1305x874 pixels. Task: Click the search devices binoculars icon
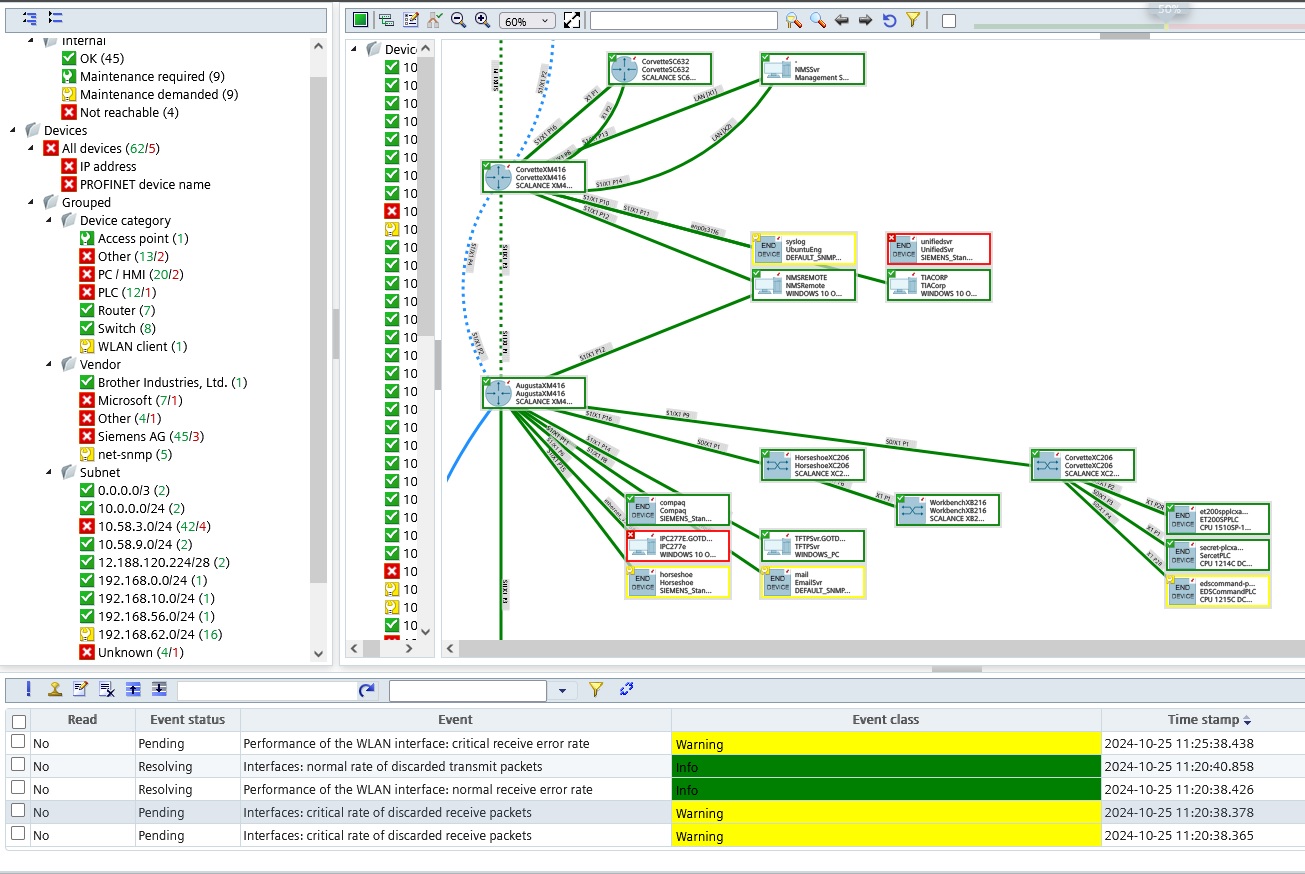tap(794, 20)
